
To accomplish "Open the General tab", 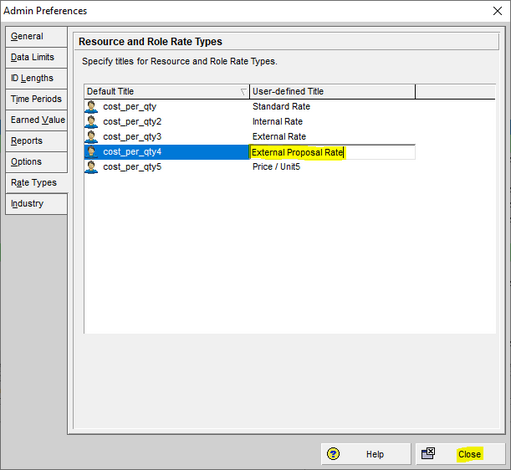I will (x=36, y=36).
